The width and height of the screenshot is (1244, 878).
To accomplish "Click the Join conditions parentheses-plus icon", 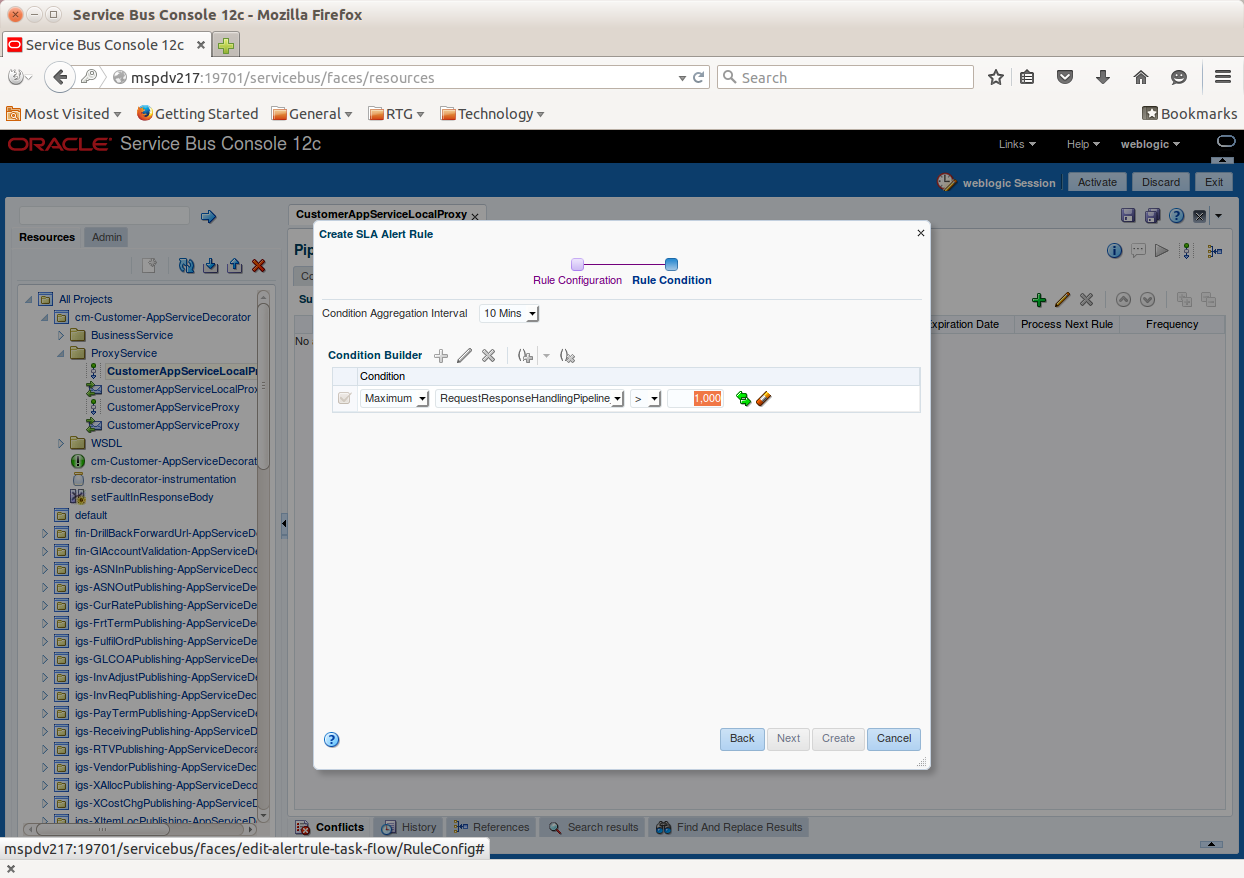I will tap(526, 355).
